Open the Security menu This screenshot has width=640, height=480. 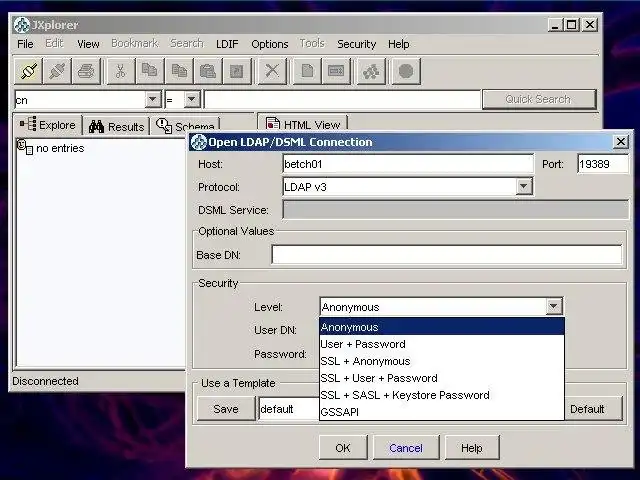coord(356,44)
